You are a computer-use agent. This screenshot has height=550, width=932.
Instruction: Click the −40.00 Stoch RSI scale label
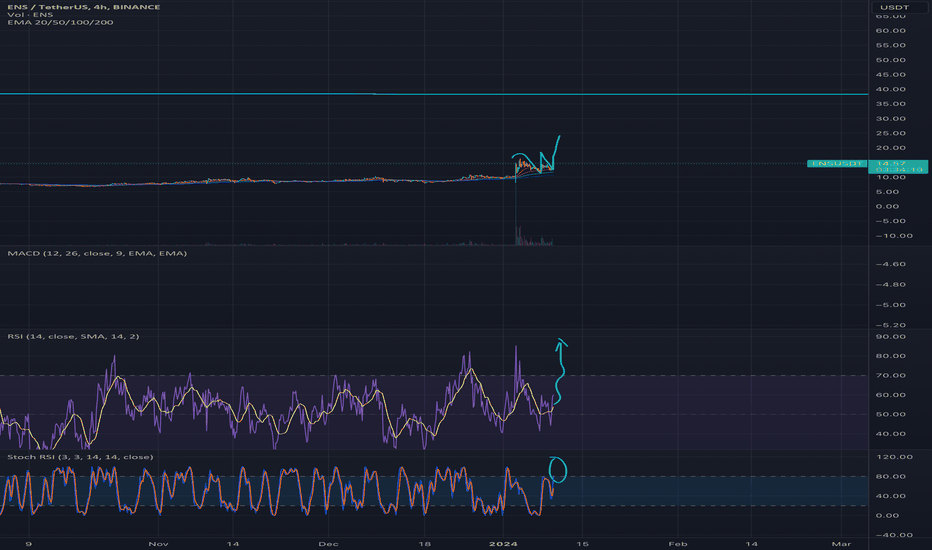(894, 535)
